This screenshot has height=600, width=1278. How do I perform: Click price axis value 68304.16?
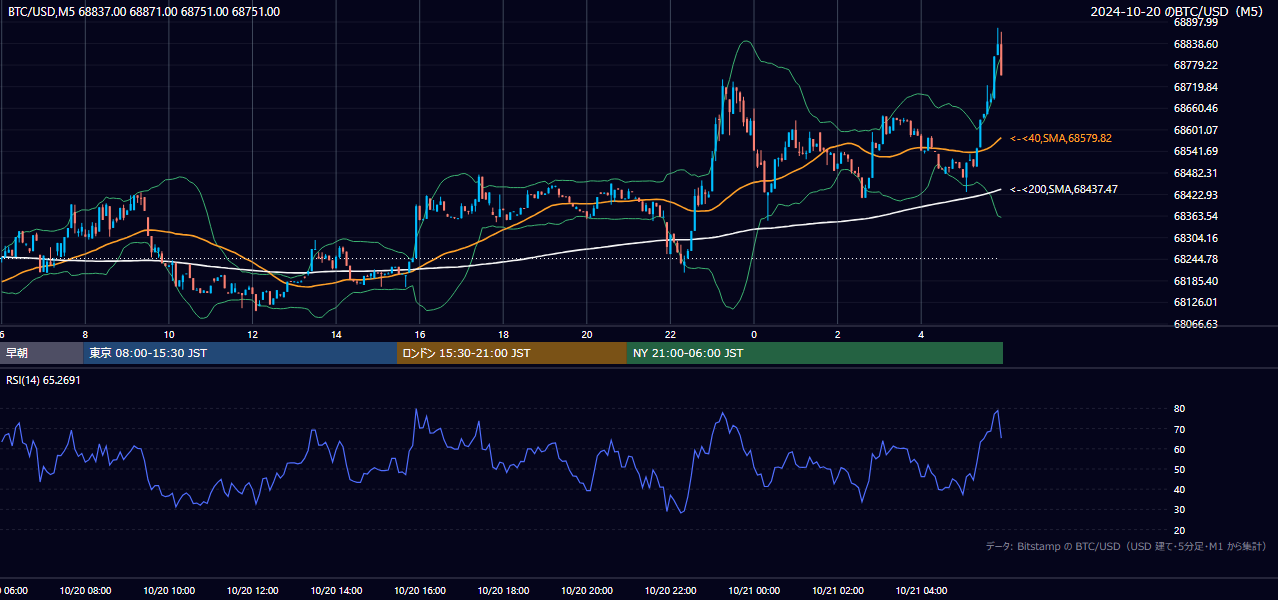pos(1196,238)
